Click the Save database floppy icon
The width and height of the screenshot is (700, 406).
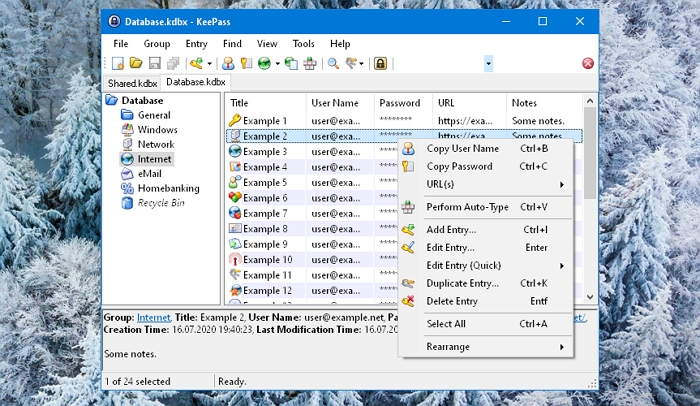click(x=154, y=63)
